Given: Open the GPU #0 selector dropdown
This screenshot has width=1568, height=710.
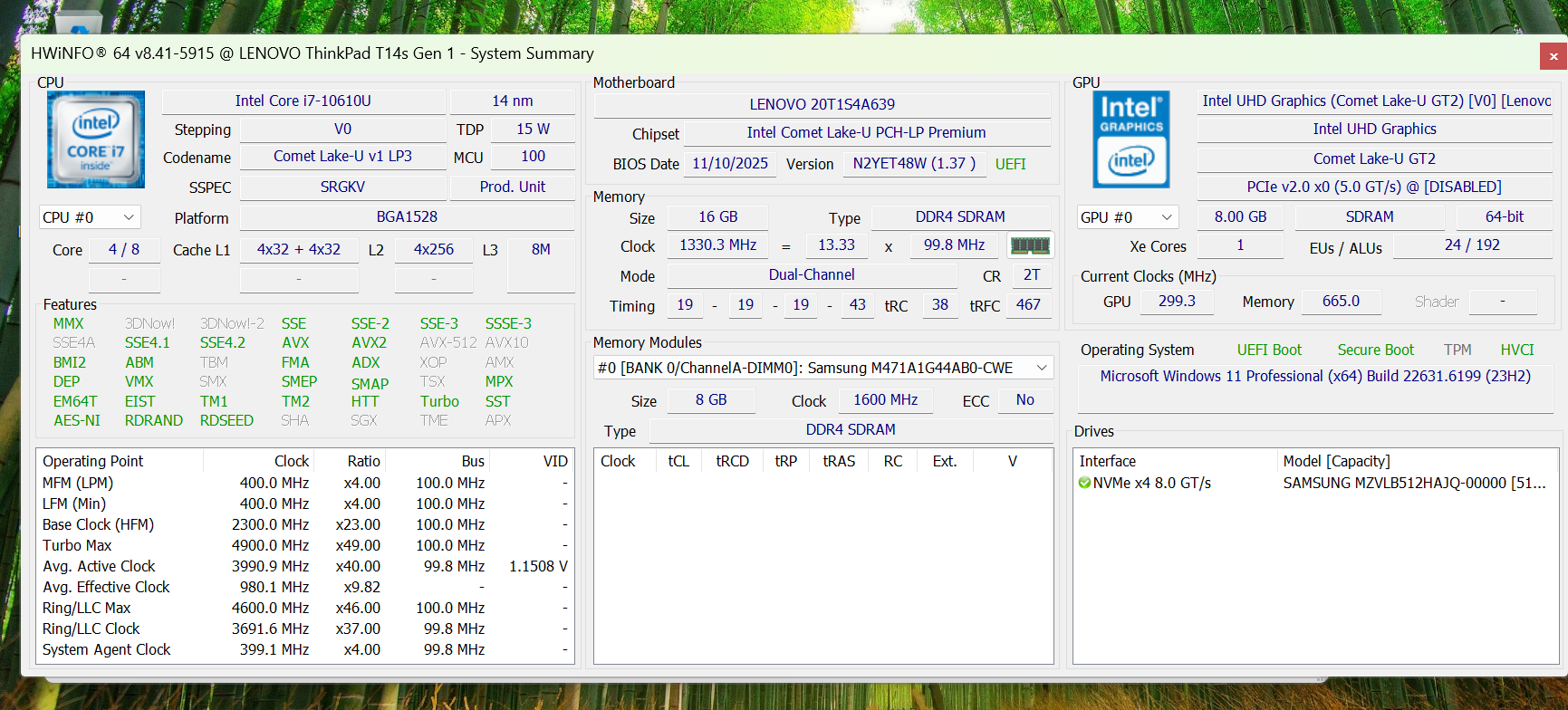Looking at the screenshot, I should (x=1128, y=217).
